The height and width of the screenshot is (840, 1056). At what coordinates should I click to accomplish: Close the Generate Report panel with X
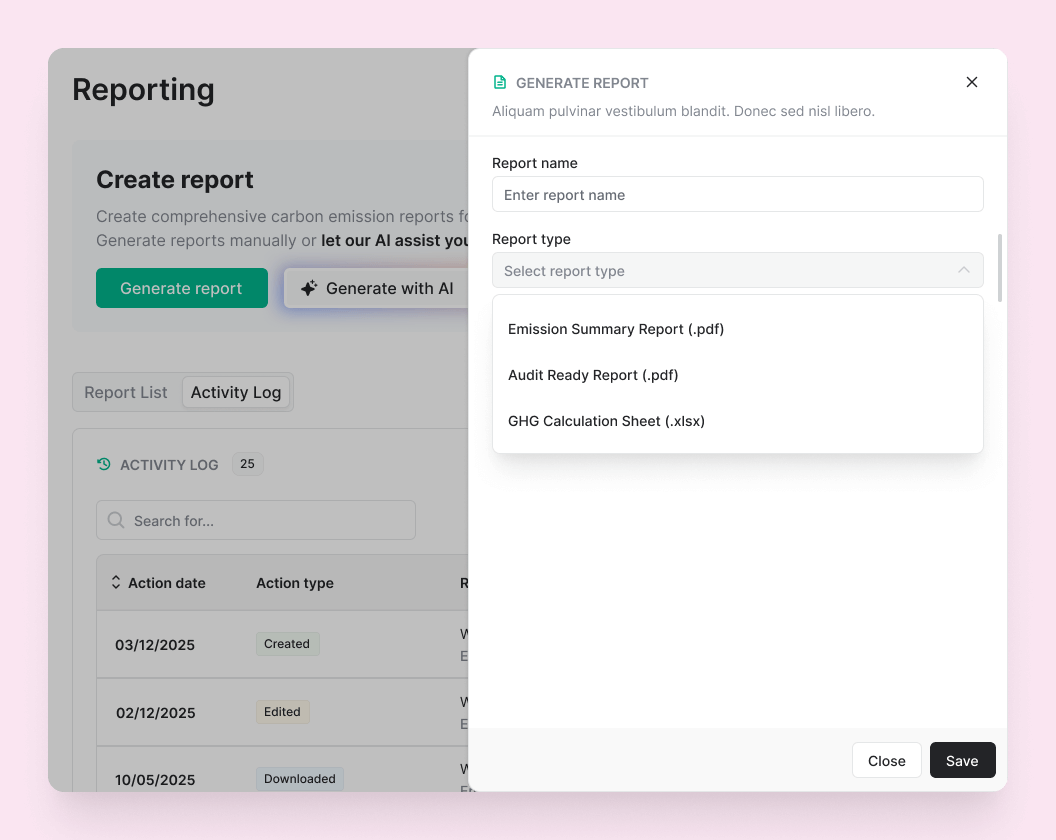click(x=971, y=82)
